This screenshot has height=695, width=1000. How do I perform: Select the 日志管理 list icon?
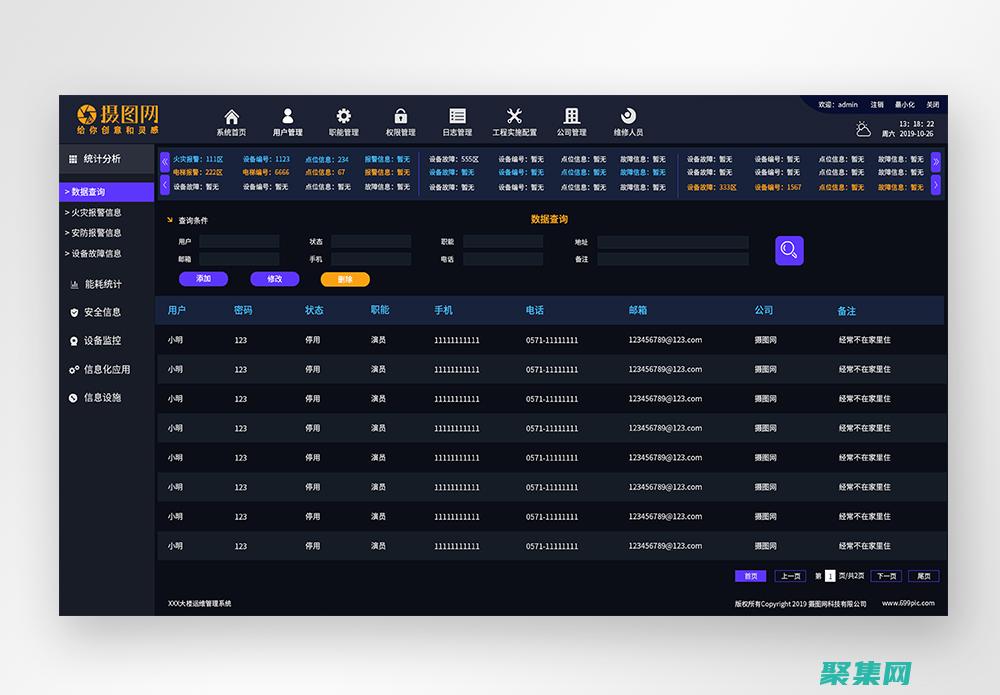coord(457,114)
